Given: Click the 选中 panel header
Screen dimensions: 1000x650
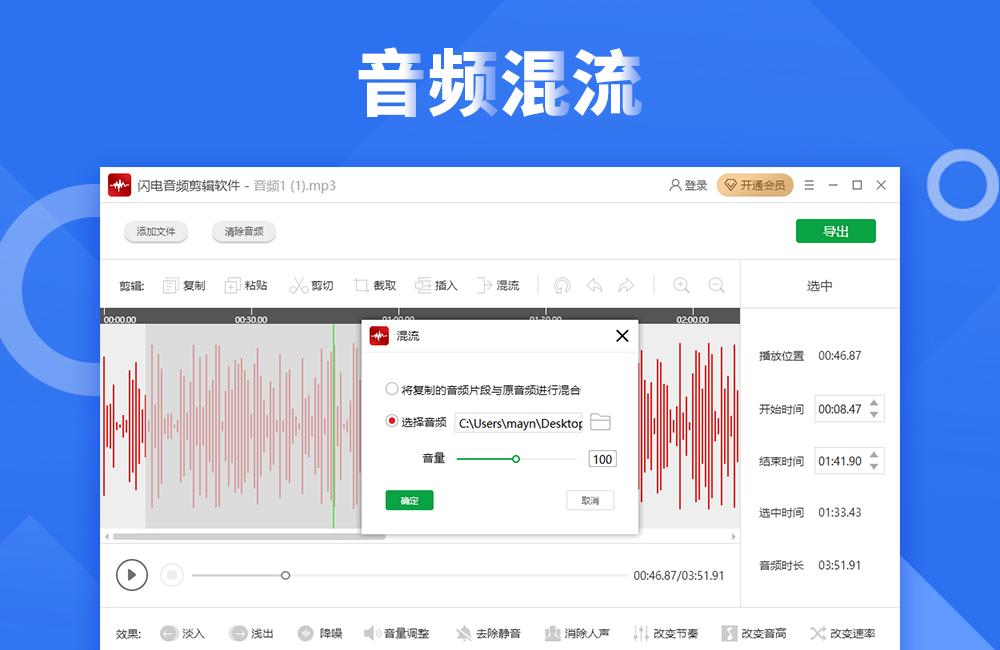Looking at the screenshot, I should (820, 286).
